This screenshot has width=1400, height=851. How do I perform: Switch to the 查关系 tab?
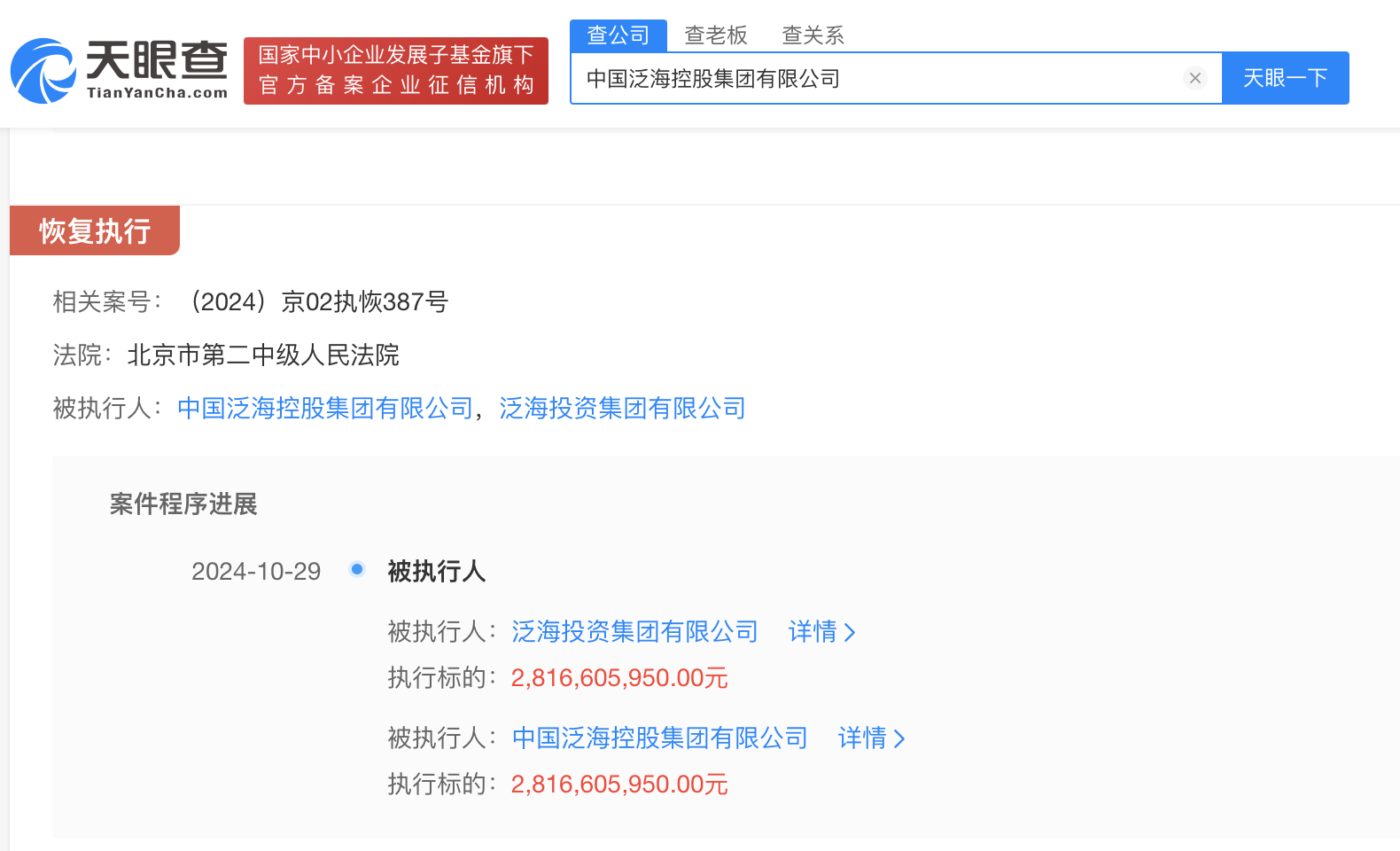[813, 35]
